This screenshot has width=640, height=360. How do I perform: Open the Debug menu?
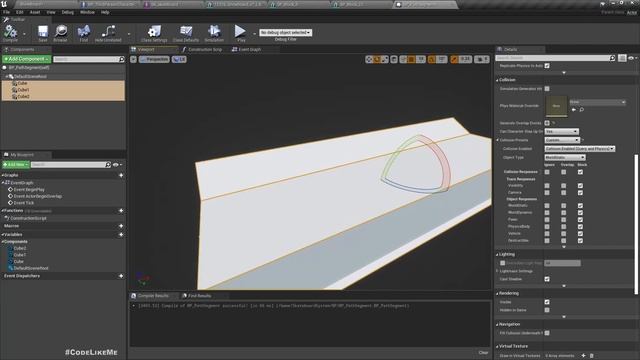coord(67,12)
